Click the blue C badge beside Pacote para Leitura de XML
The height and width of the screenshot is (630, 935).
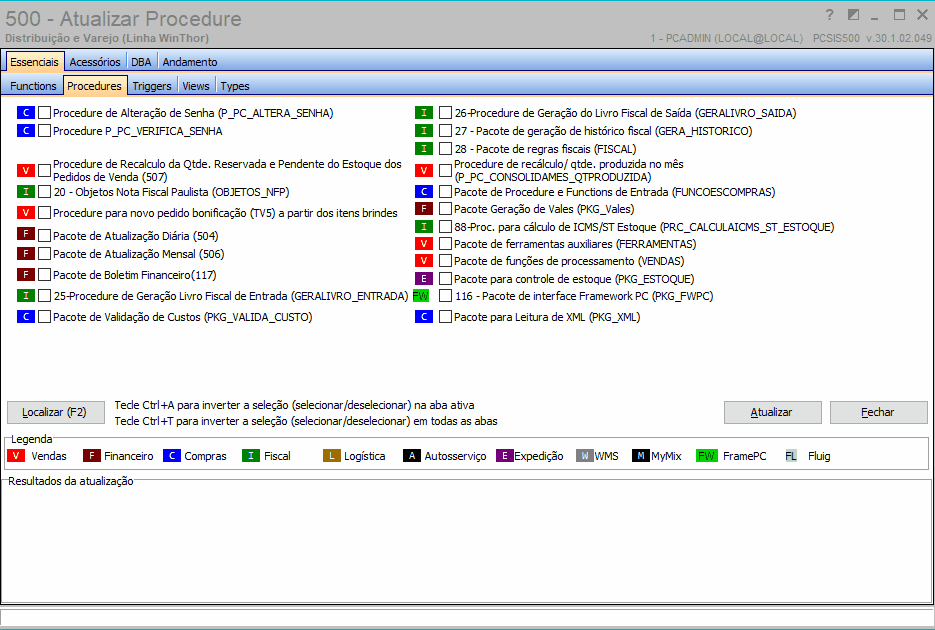[423, 316]
